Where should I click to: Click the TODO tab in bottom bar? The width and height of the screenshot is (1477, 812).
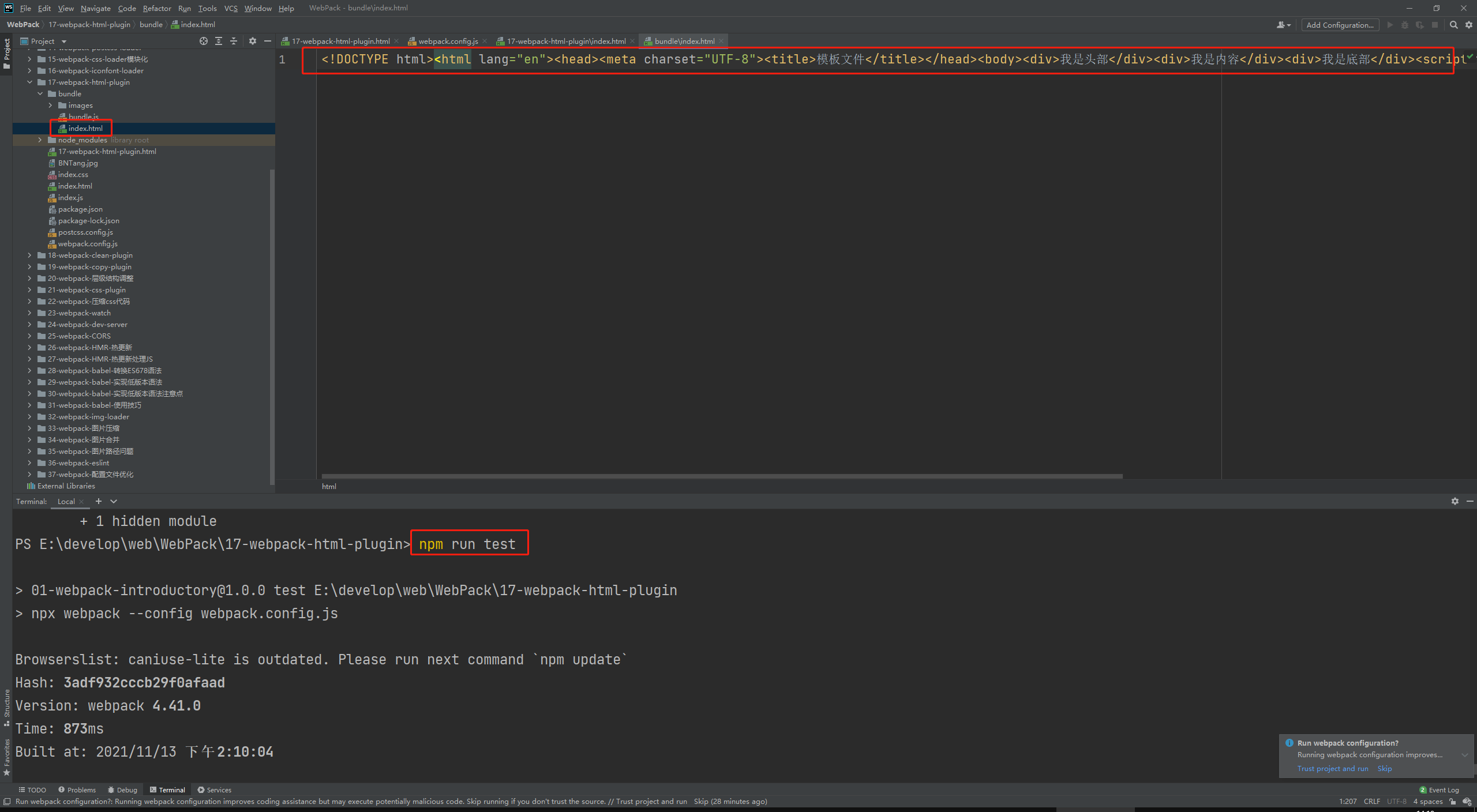tap(34, 789)
